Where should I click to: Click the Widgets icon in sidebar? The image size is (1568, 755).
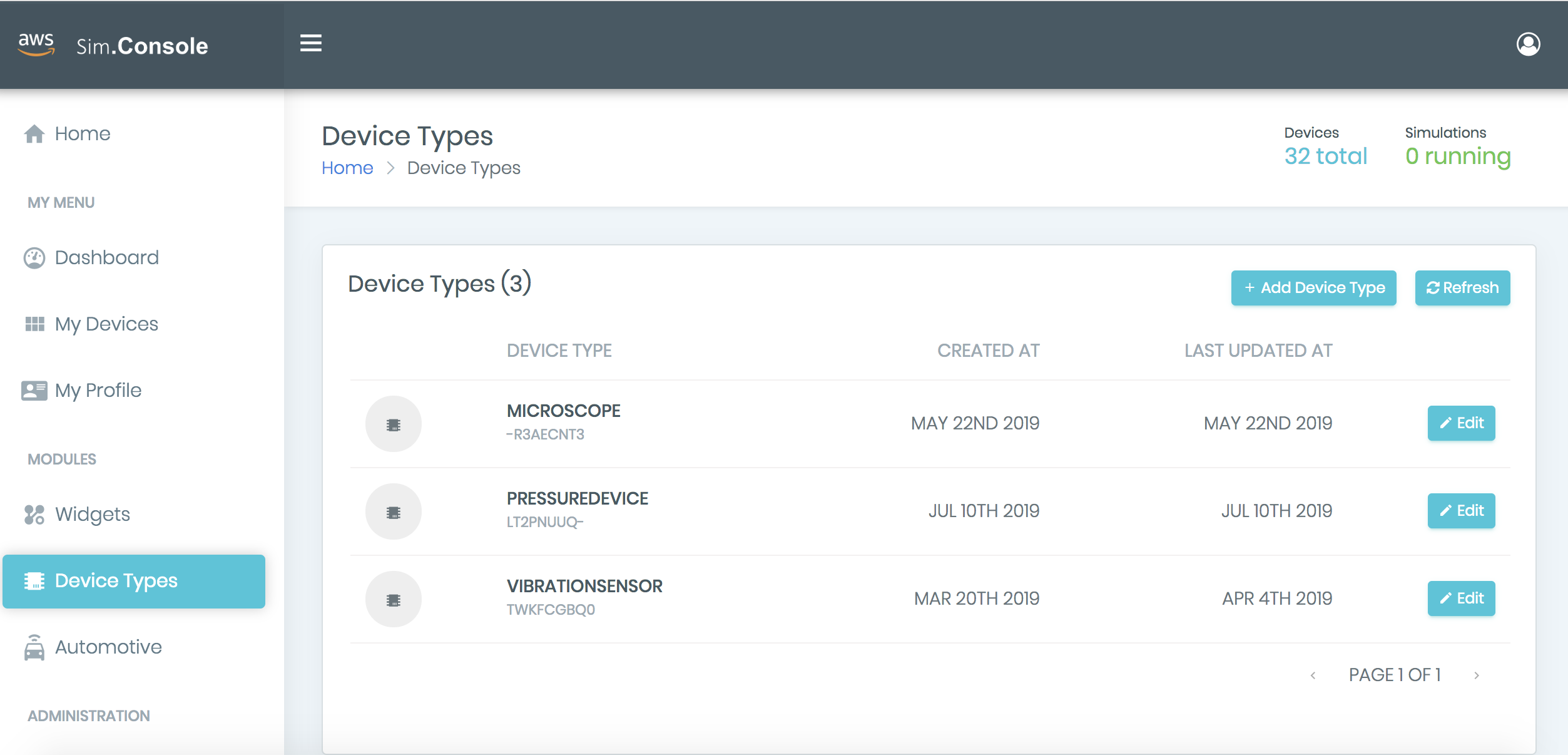[34, 514]
